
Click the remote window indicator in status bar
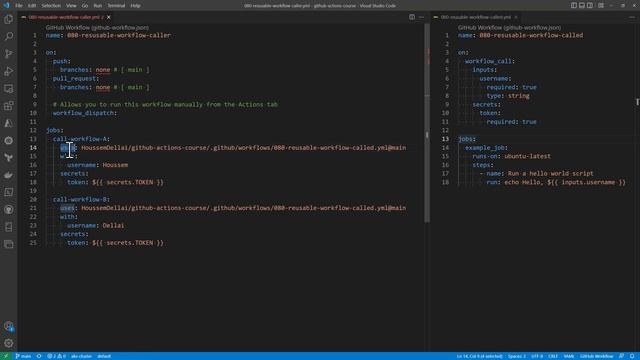(6, 356)
